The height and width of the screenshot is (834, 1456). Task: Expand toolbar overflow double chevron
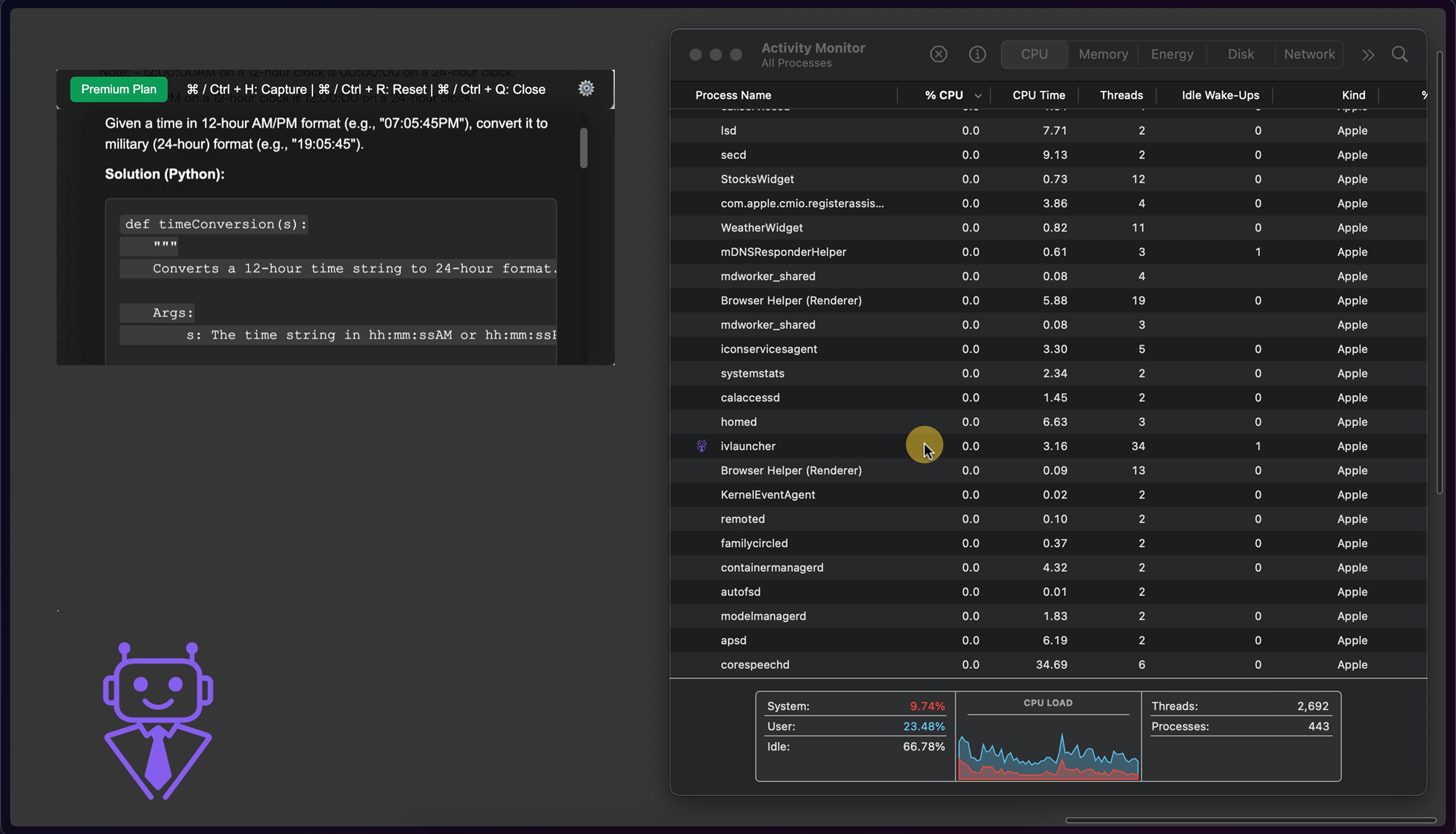click(x=1367, y=55)
